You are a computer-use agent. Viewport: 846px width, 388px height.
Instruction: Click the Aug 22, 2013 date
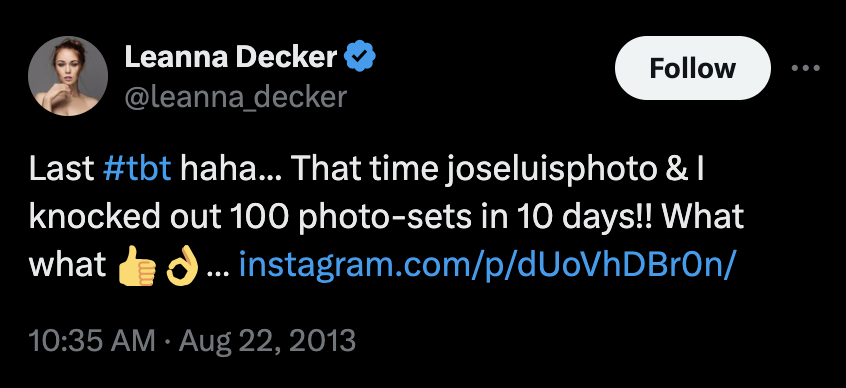pyautogui.click(x=267, y=341)
